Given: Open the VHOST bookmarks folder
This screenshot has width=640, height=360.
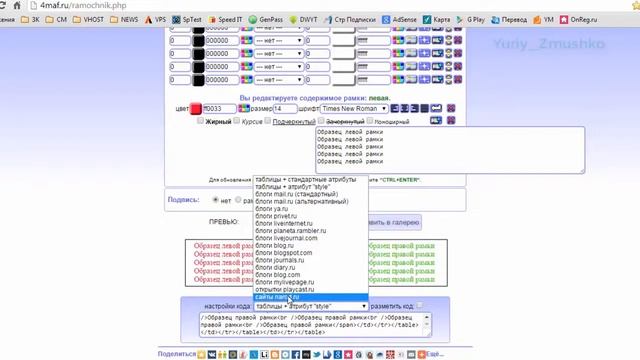Looking at the screenshot, I should (89, 20).
